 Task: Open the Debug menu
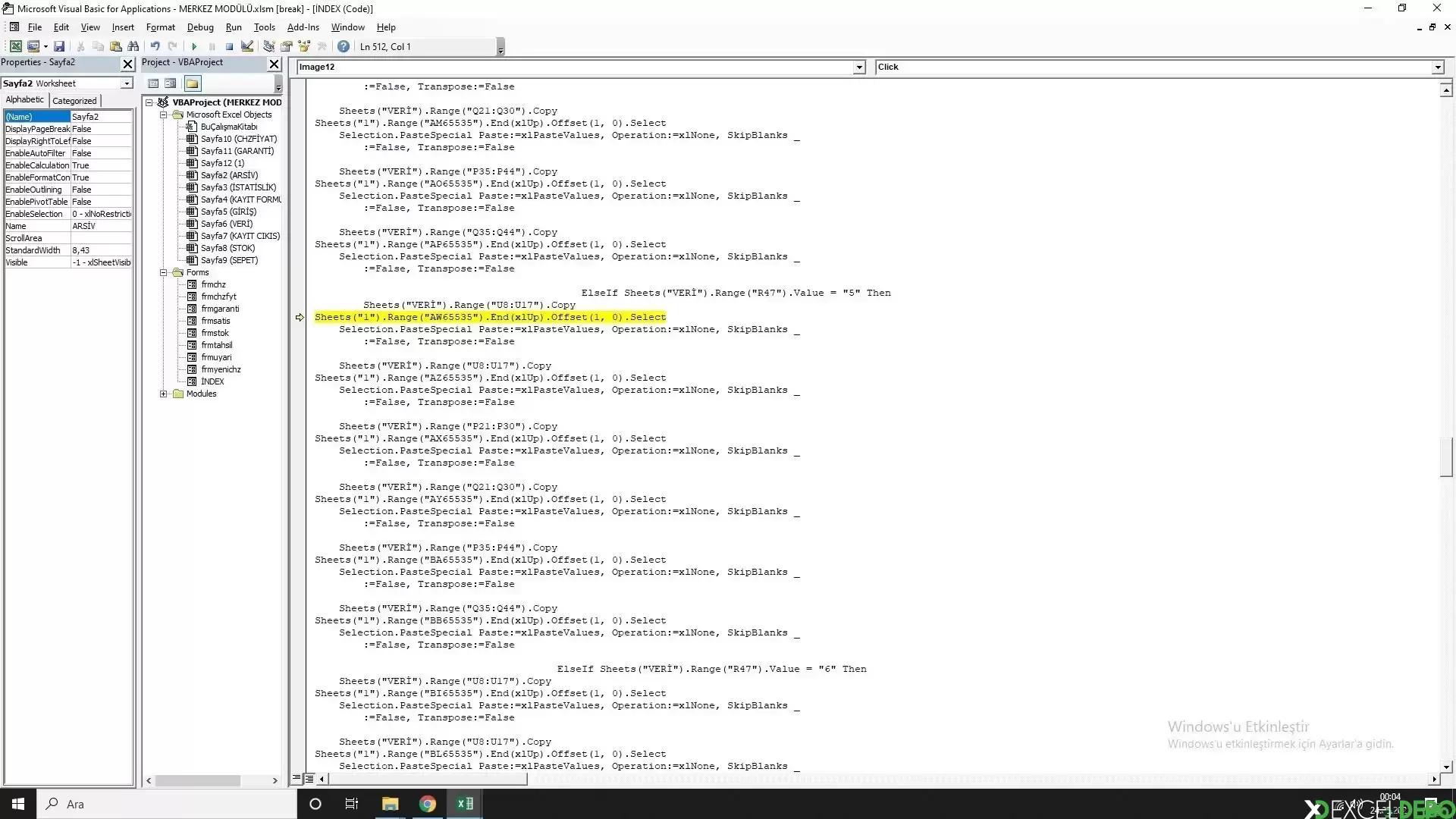pyautogui.click(x=200, y=27)
